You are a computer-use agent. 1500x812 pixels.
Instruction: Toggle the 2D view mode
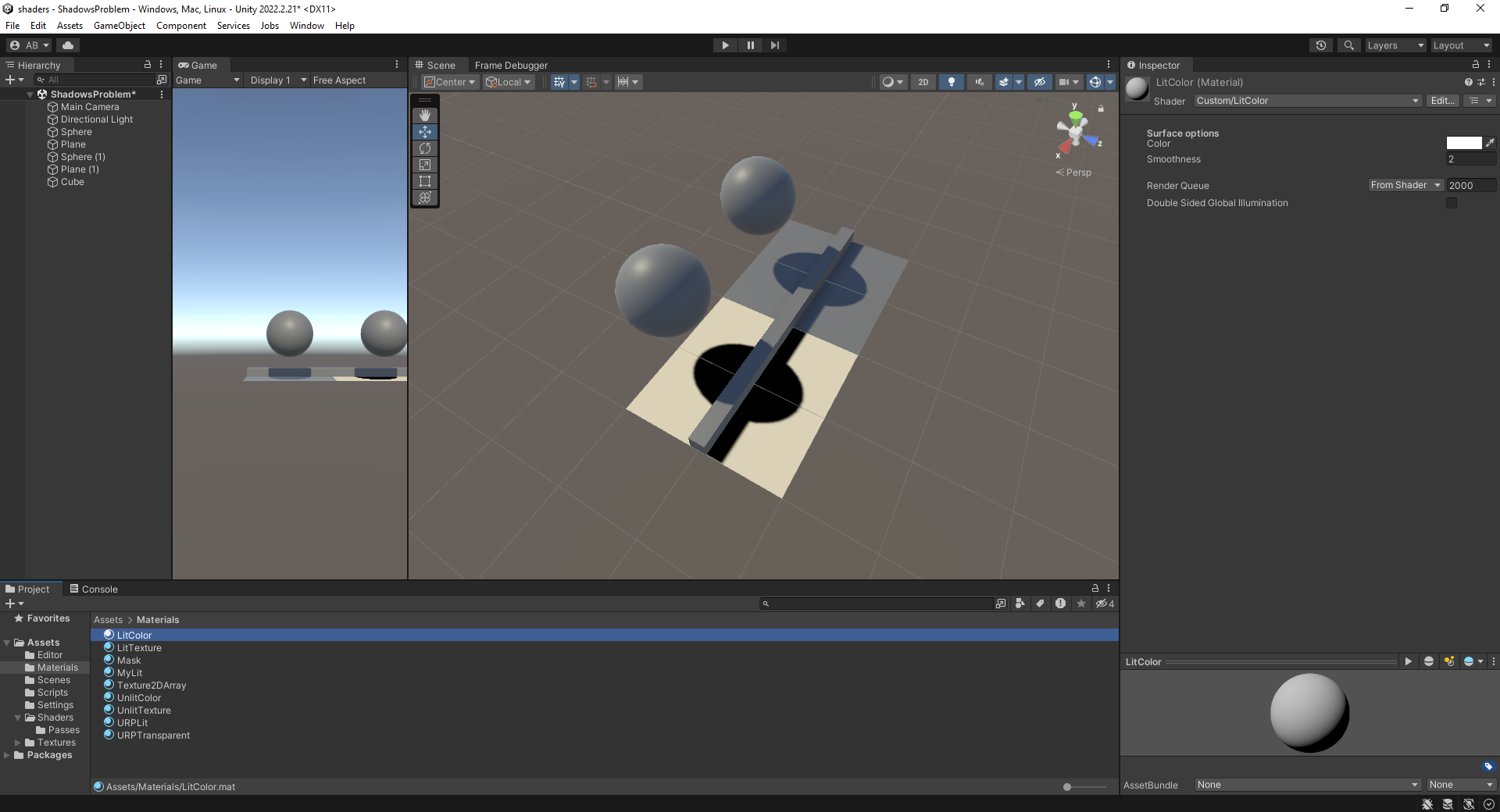pyautogui.click(x=923, y=82)
